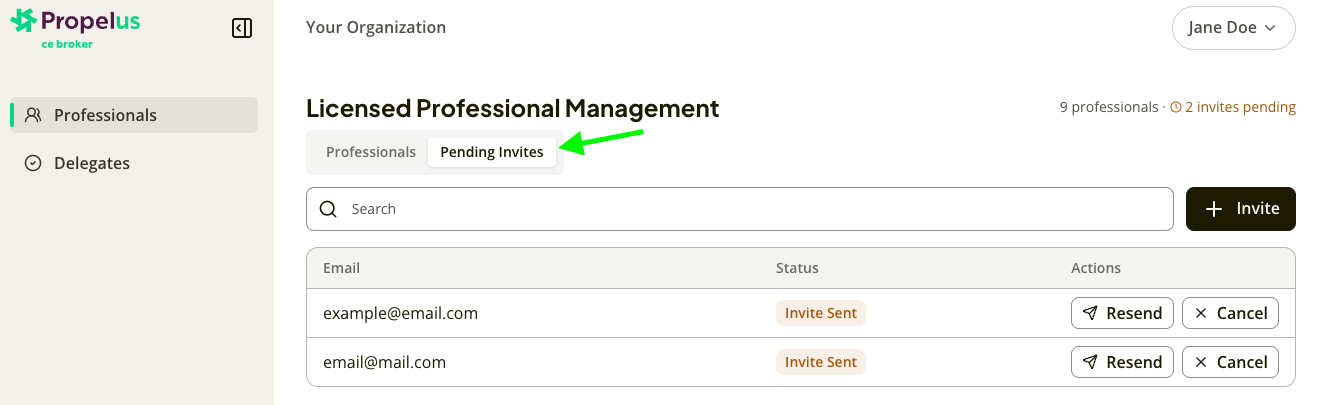This screenshot has height=405, width=1325.
Task: Click the Professionals people icon in sidebar
Action: click(x=33, y=115)
